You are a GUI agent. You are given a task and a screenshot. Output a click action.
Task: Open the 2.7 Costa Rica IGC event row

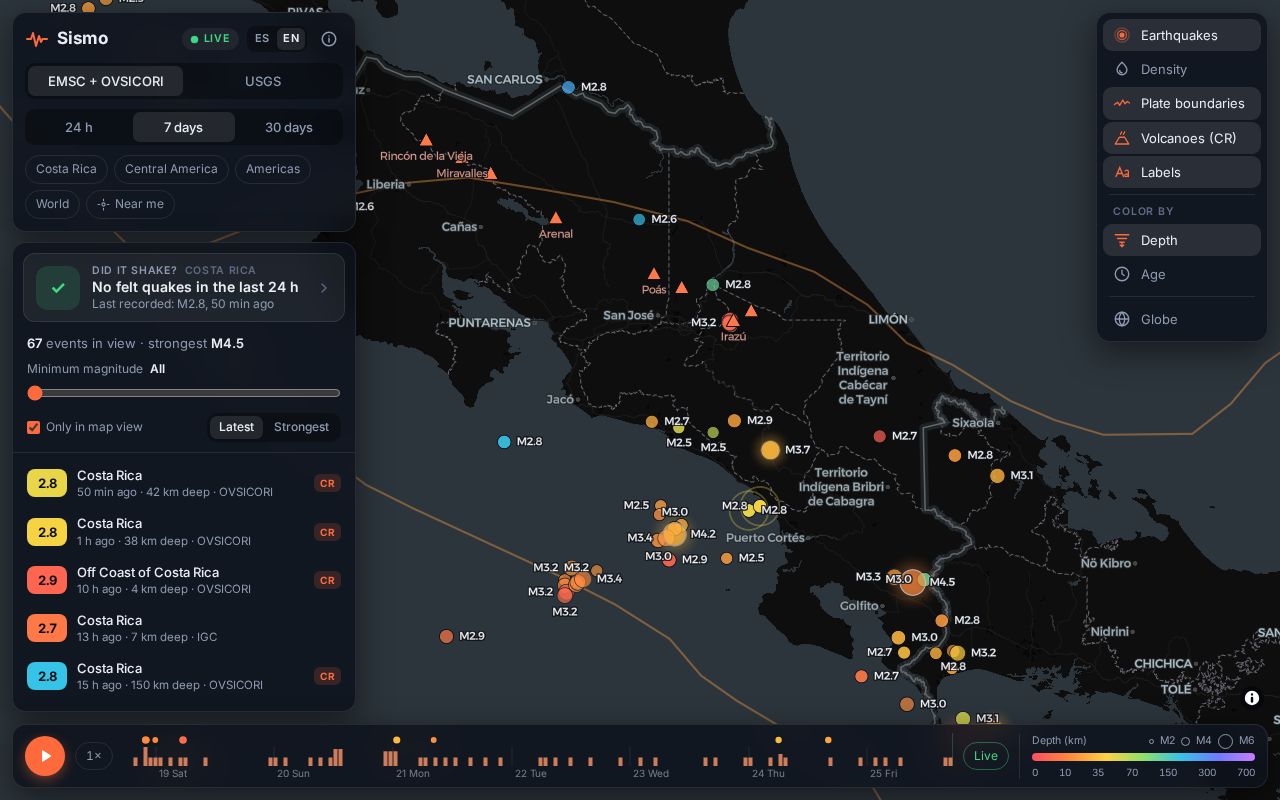[184, 628]
